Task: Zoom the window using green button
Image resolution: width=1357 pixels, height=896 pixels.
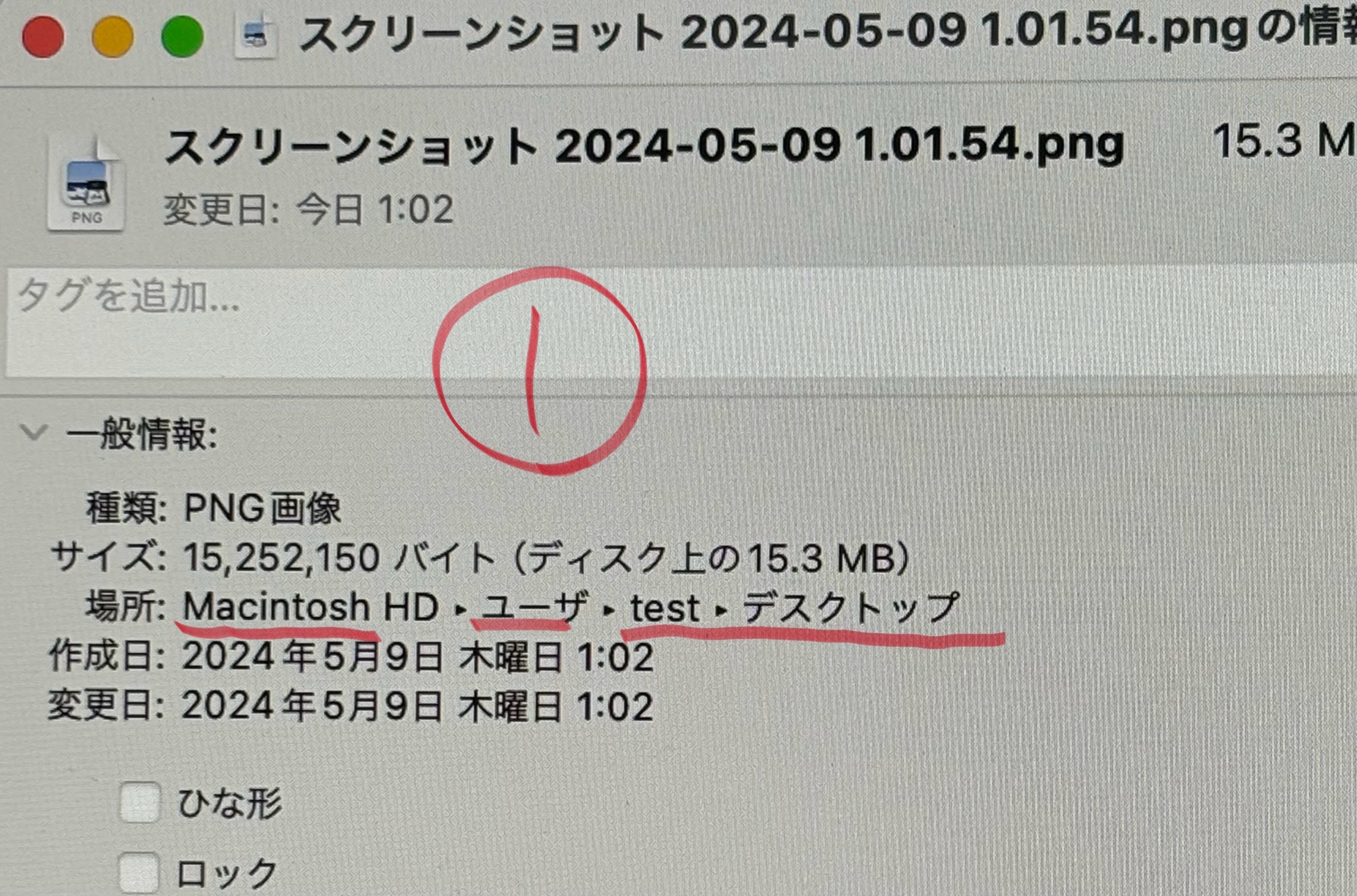Action: (182, 37)
